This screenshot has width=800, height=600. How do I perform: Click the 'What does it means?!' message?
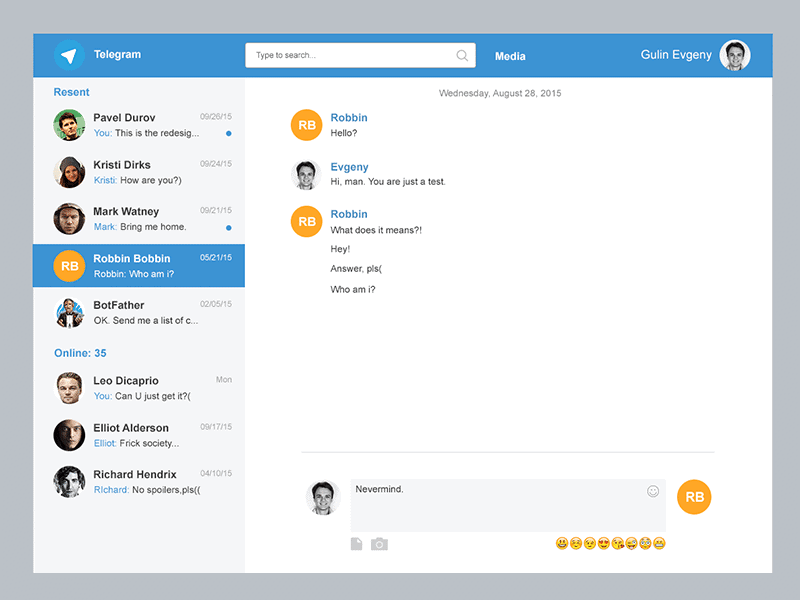[376, 230]
